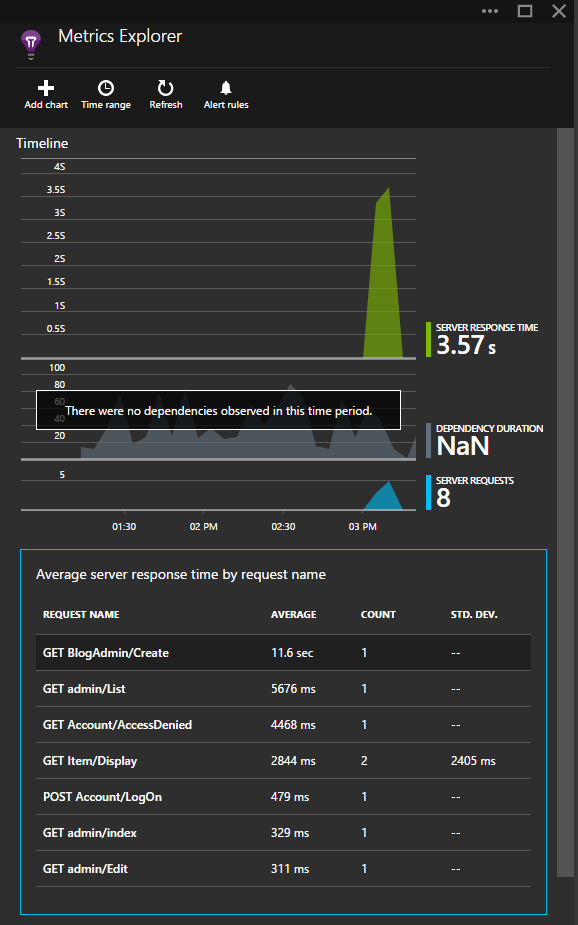Click the Application Insights lightbulb icon
Screen dimensions: 578x925
(x=31, y=45)
